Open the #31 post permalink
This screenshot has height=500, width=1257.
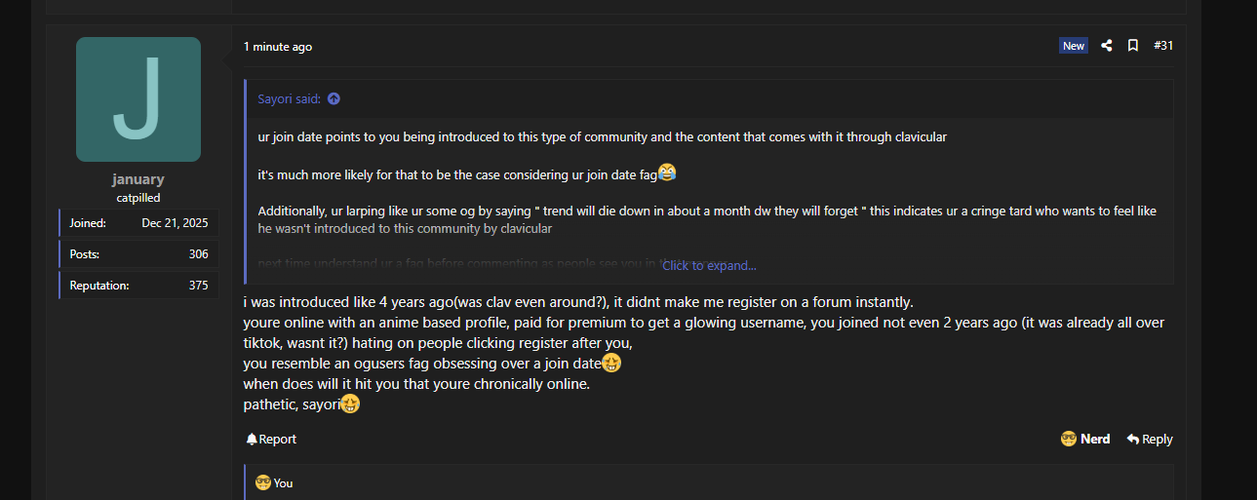coord(1163,46)
